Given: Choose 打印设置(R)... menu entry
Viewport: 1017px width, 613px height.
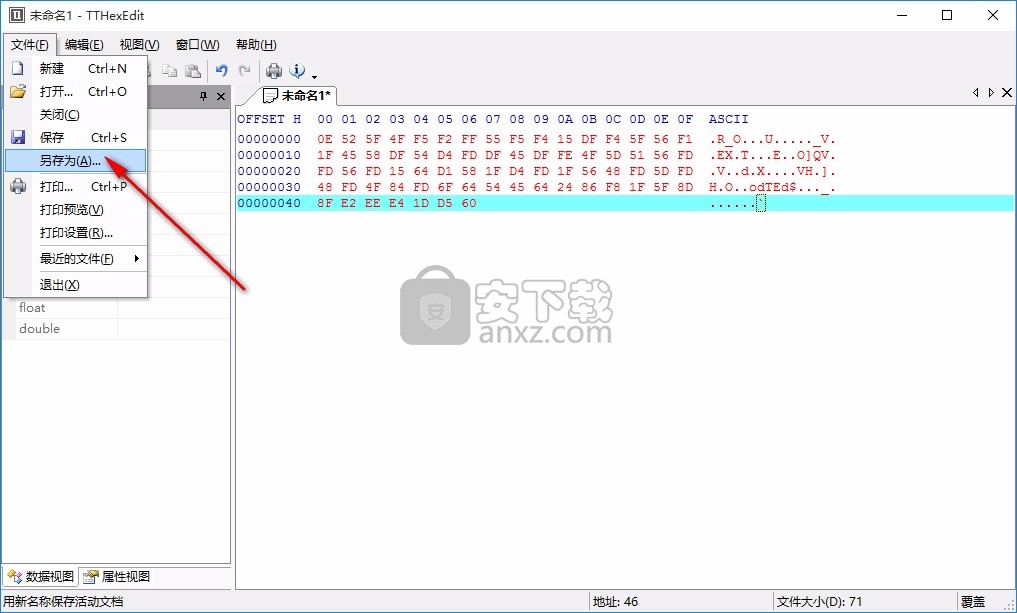Looking at the screenshot, I should (x=76, y=233).
